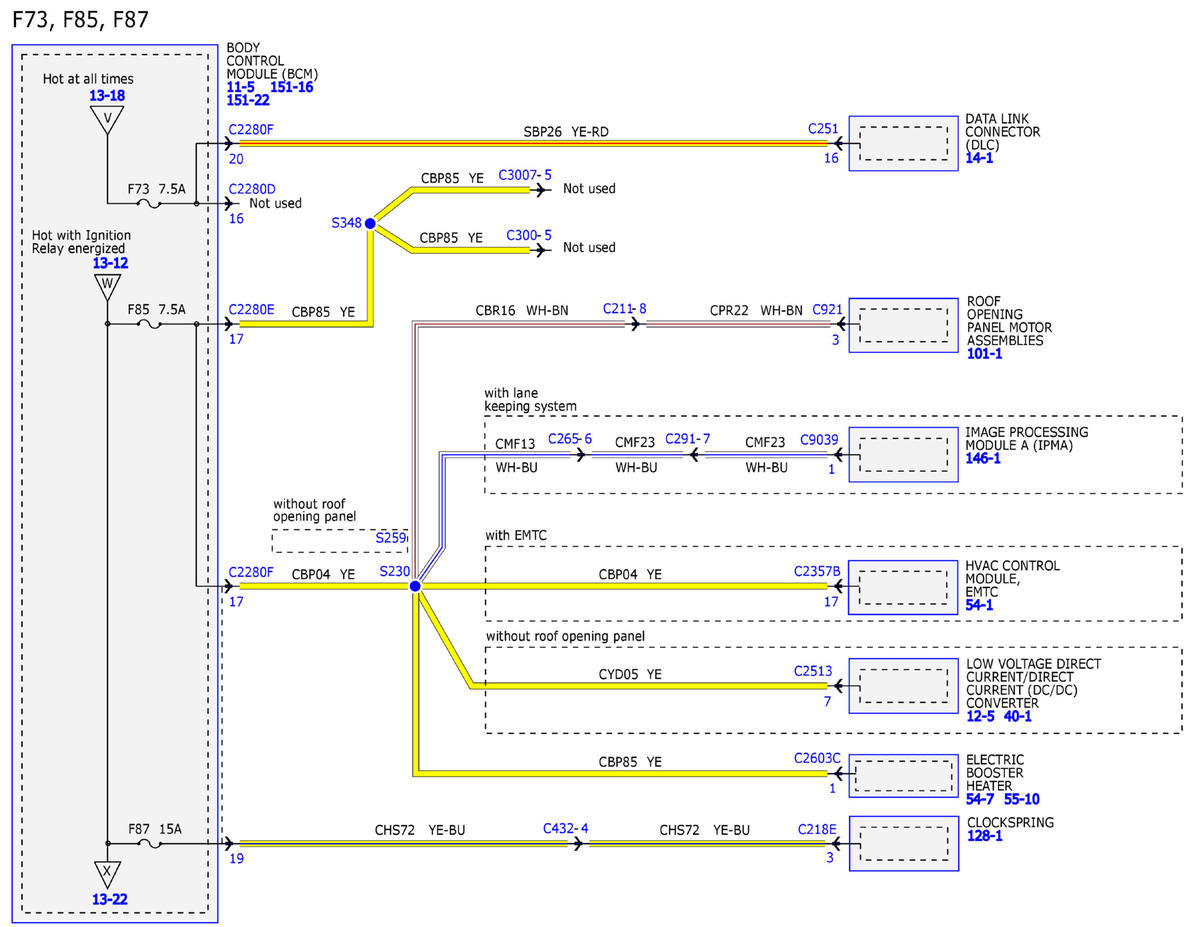1200x927 pixels.
Task: Open IPMA page reference 146-1
Action: click(984, 459)
